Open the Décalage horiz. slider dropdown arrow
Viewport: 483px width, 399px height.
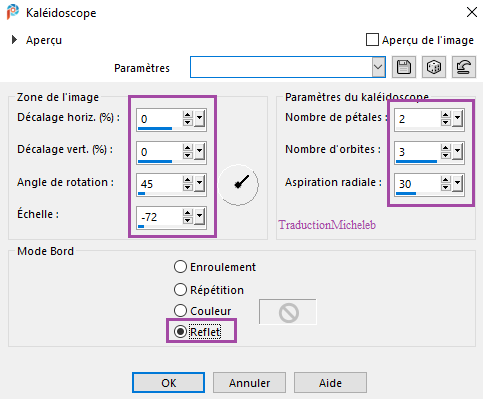[x=199, y=119]
